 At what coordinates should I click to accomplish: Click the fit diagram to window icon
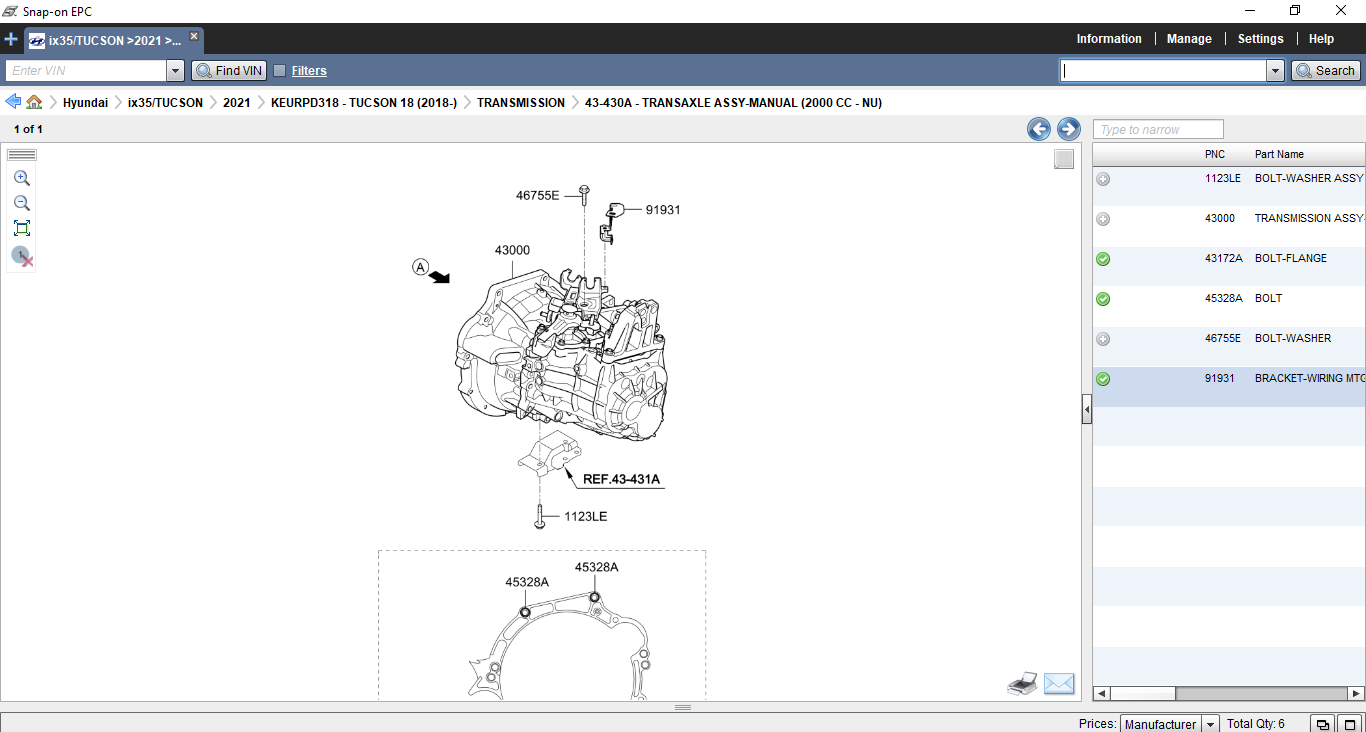[22, 228]
